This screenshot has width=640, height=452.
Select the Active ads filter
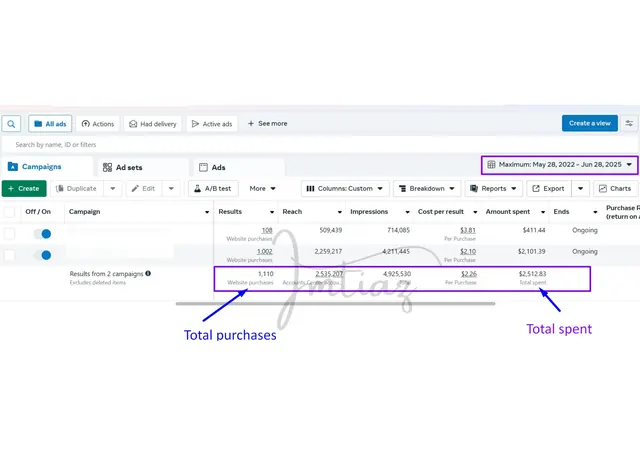(x=212, y=124)
